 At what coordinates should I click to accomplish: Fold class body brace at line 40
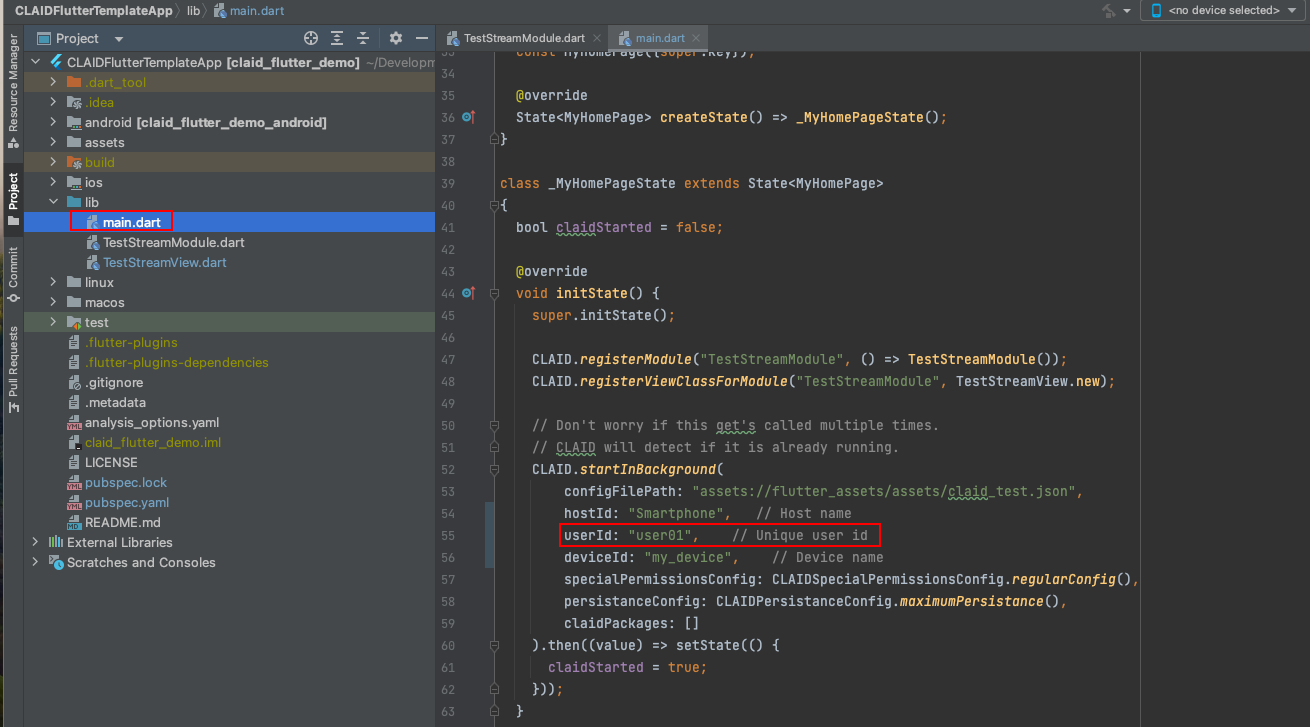tap(494, 206)
